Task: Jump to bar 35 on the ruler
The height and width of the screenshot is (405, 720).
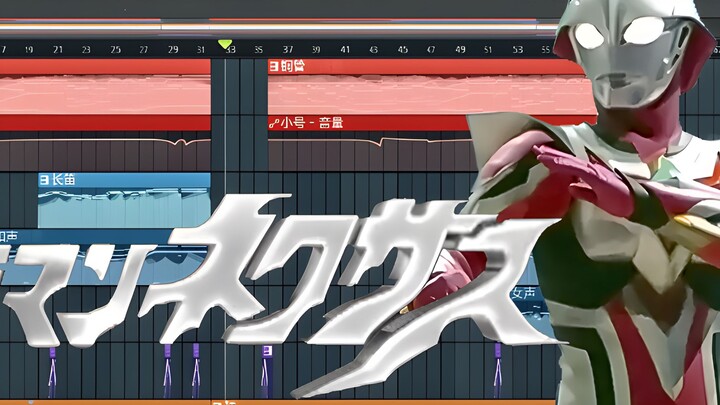Action: pyautogui.click(x=259, y=50)
